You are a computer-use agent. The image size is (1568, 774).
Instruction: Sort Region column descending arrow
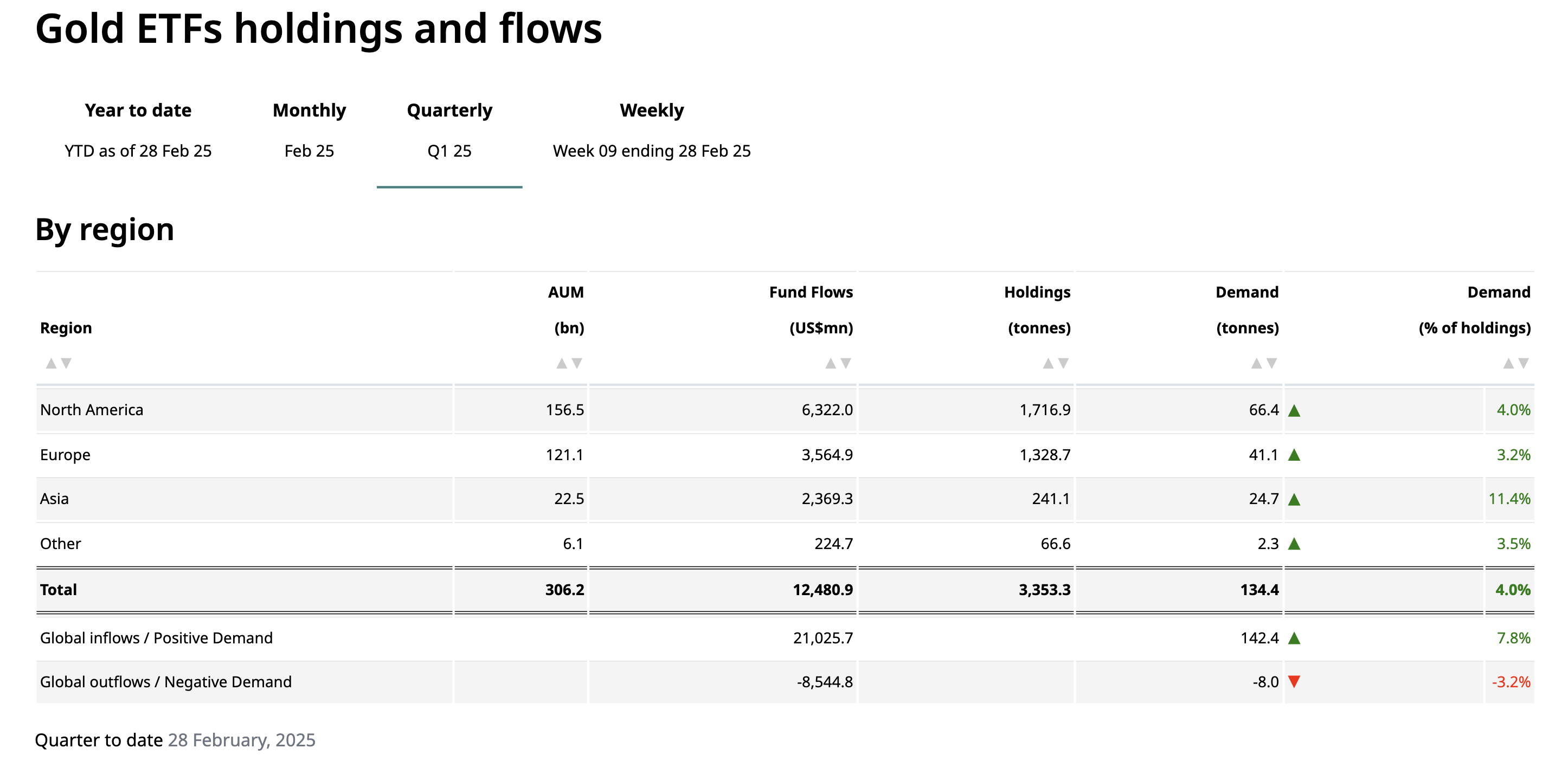[x=66, y=363]
